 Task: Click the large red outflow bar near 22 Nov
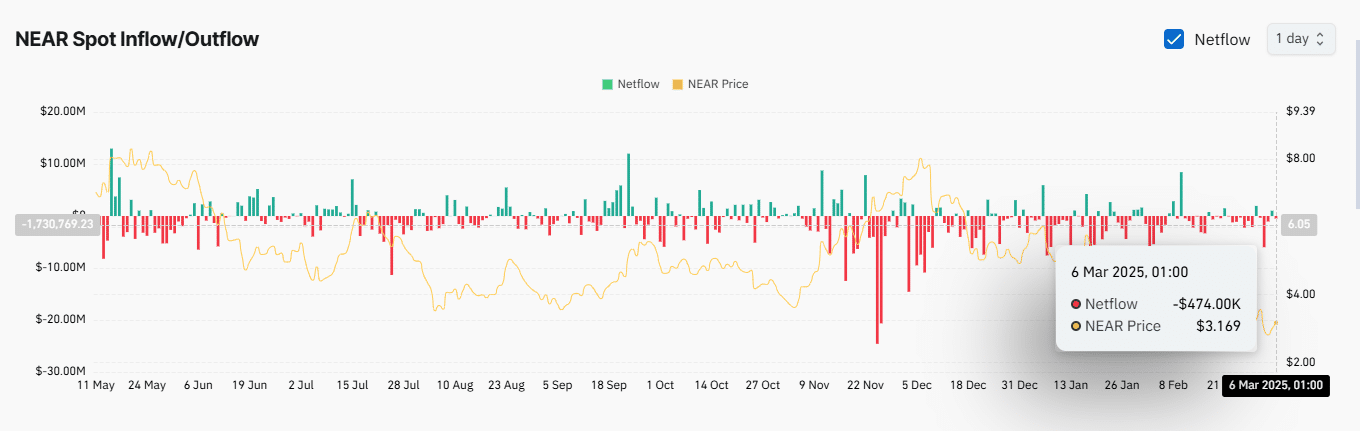877,280
